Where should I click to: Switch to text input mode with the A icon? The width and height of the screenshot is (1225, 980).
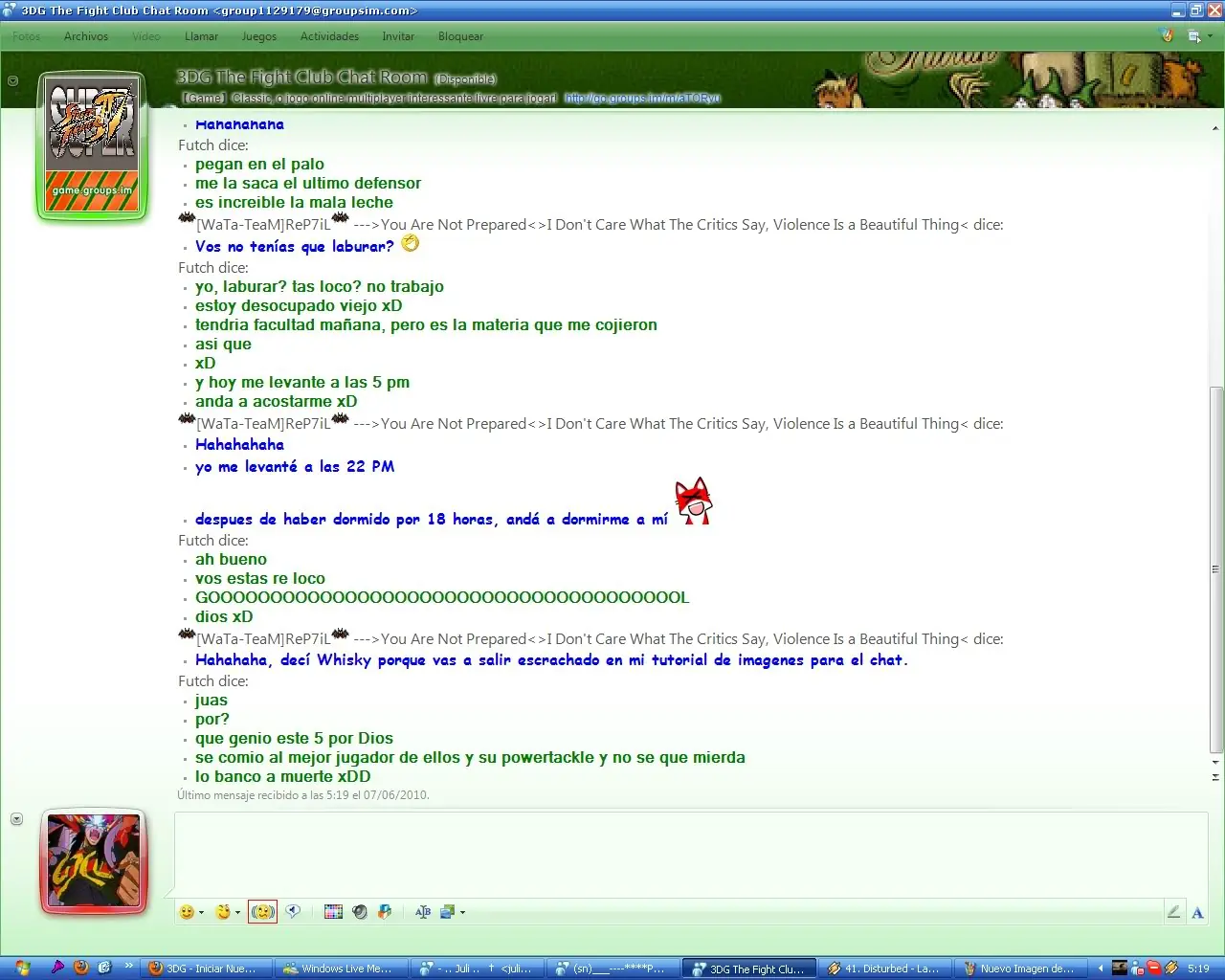pyautogui.click(x=1197, y=911)
